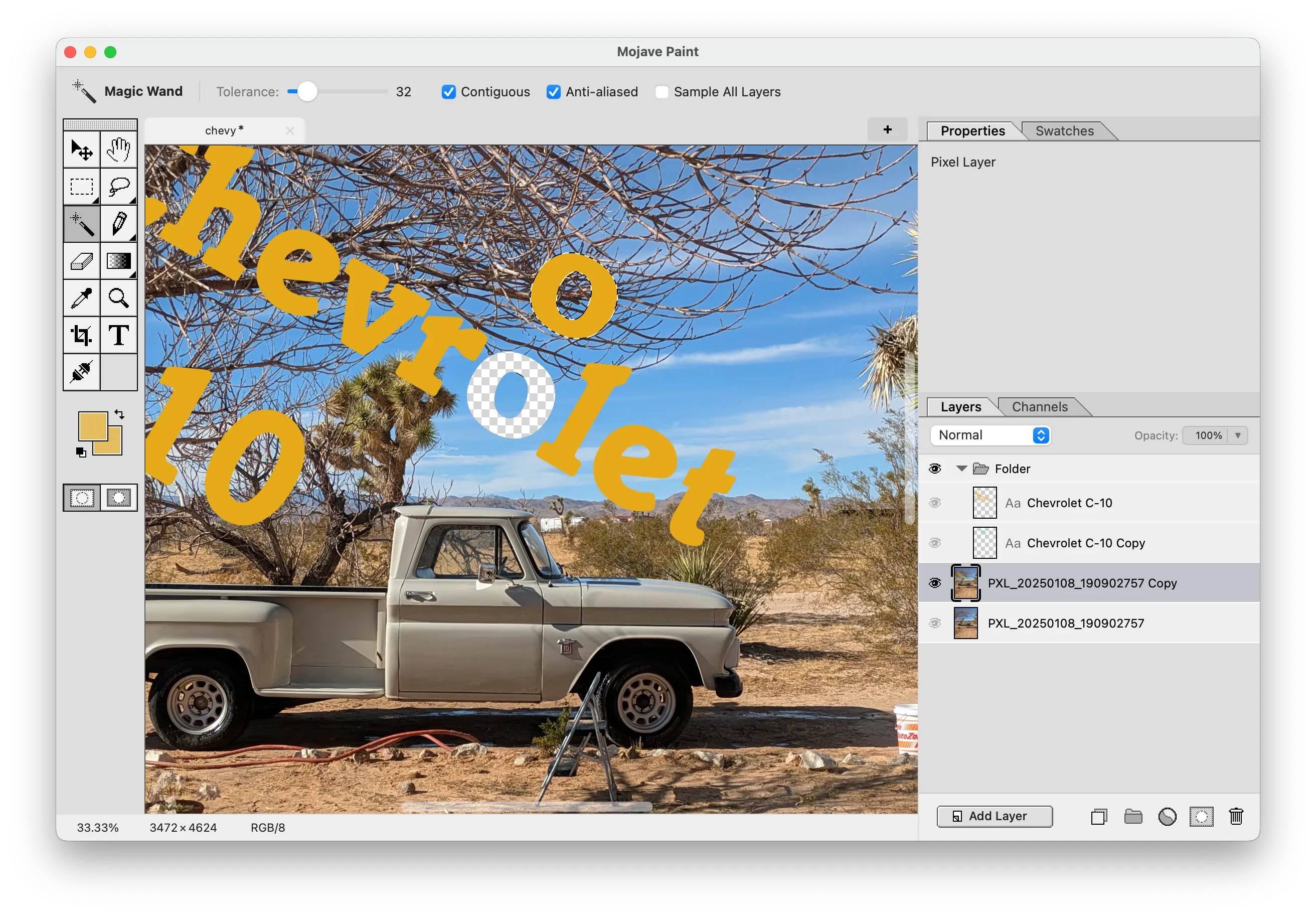Viewport: 1316px width, 915px height.
Task: Add a layer mask
Action: tap(1201, 816)
